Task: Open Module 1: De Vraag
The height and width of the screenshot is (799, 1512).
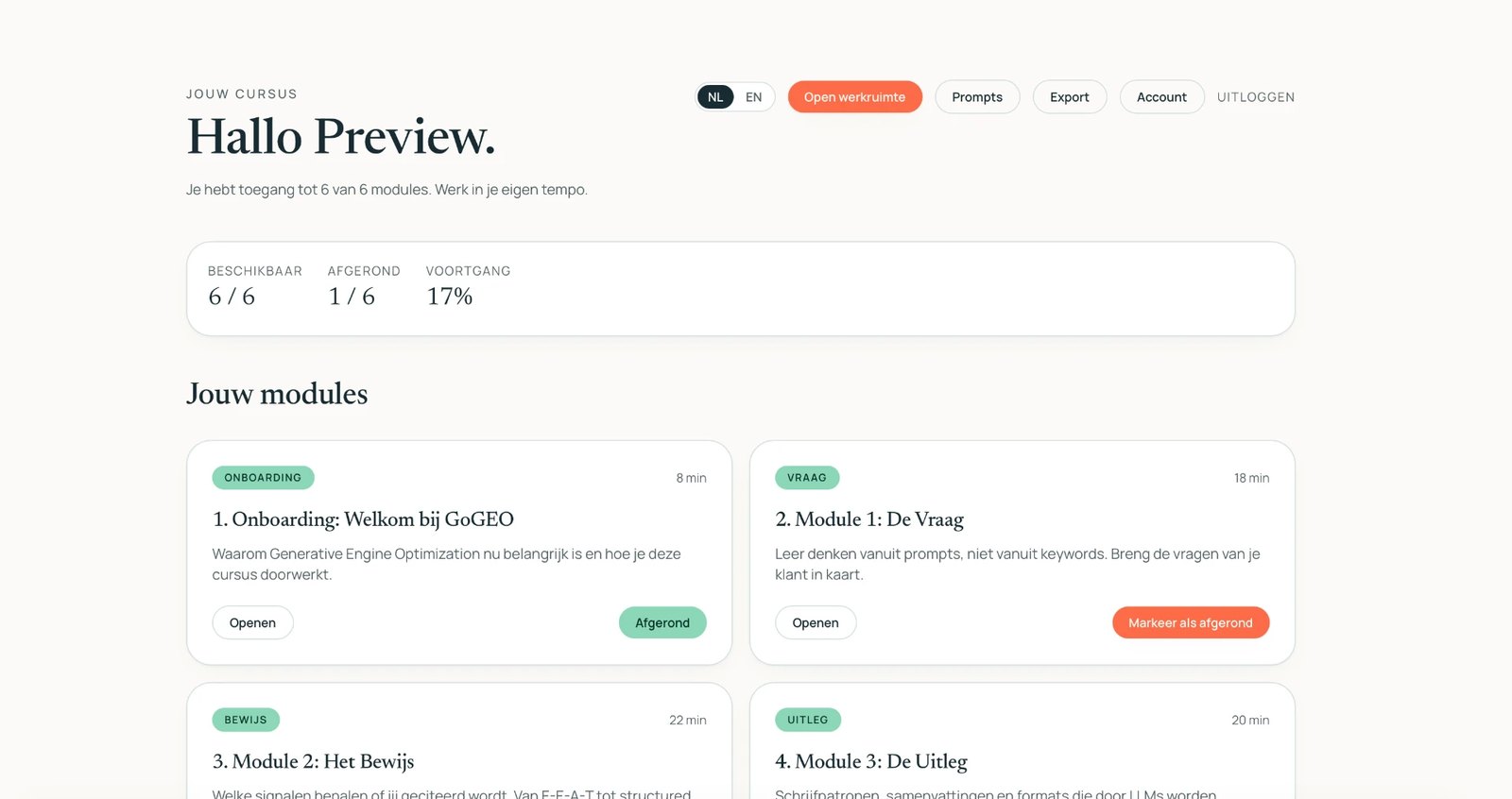Action: (816, 623)
